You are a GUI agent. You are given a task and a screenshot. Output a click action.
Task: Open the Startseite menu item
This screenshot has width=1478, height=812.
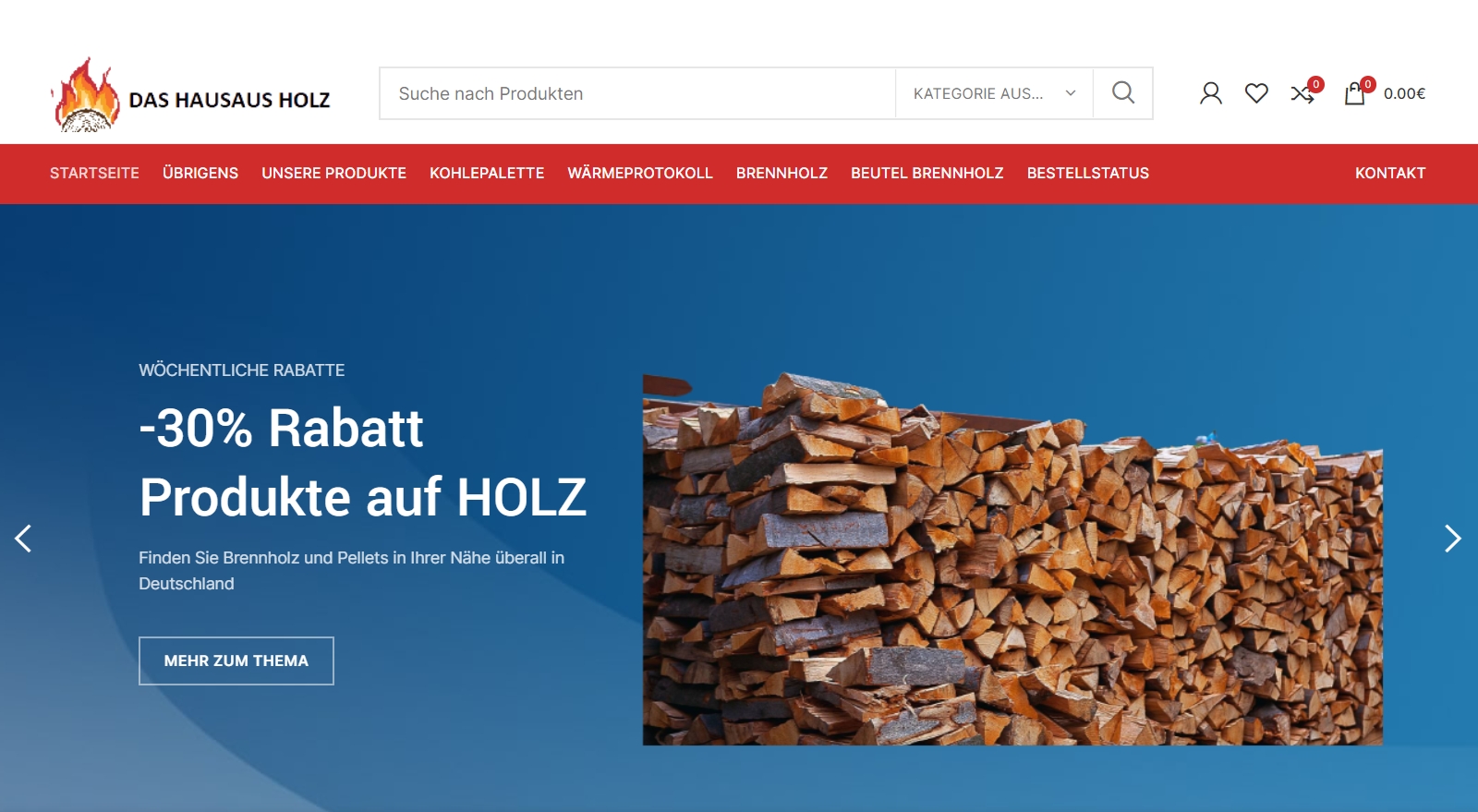click(x=94, y=174)
